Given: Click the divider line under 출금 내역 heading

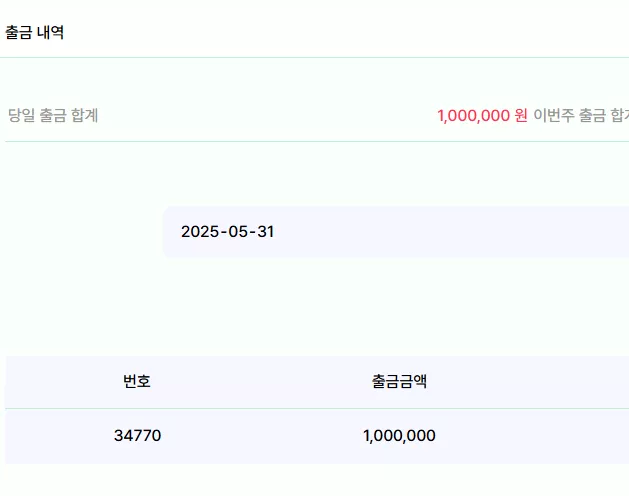Looking at the screenshot, I should click(314, 57).
